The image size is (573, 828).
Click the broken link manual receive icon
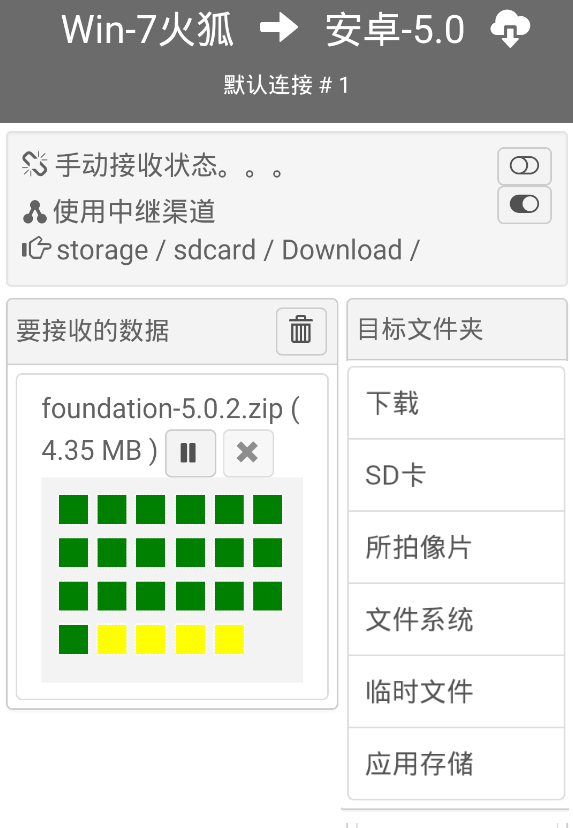tap(35, 164)
